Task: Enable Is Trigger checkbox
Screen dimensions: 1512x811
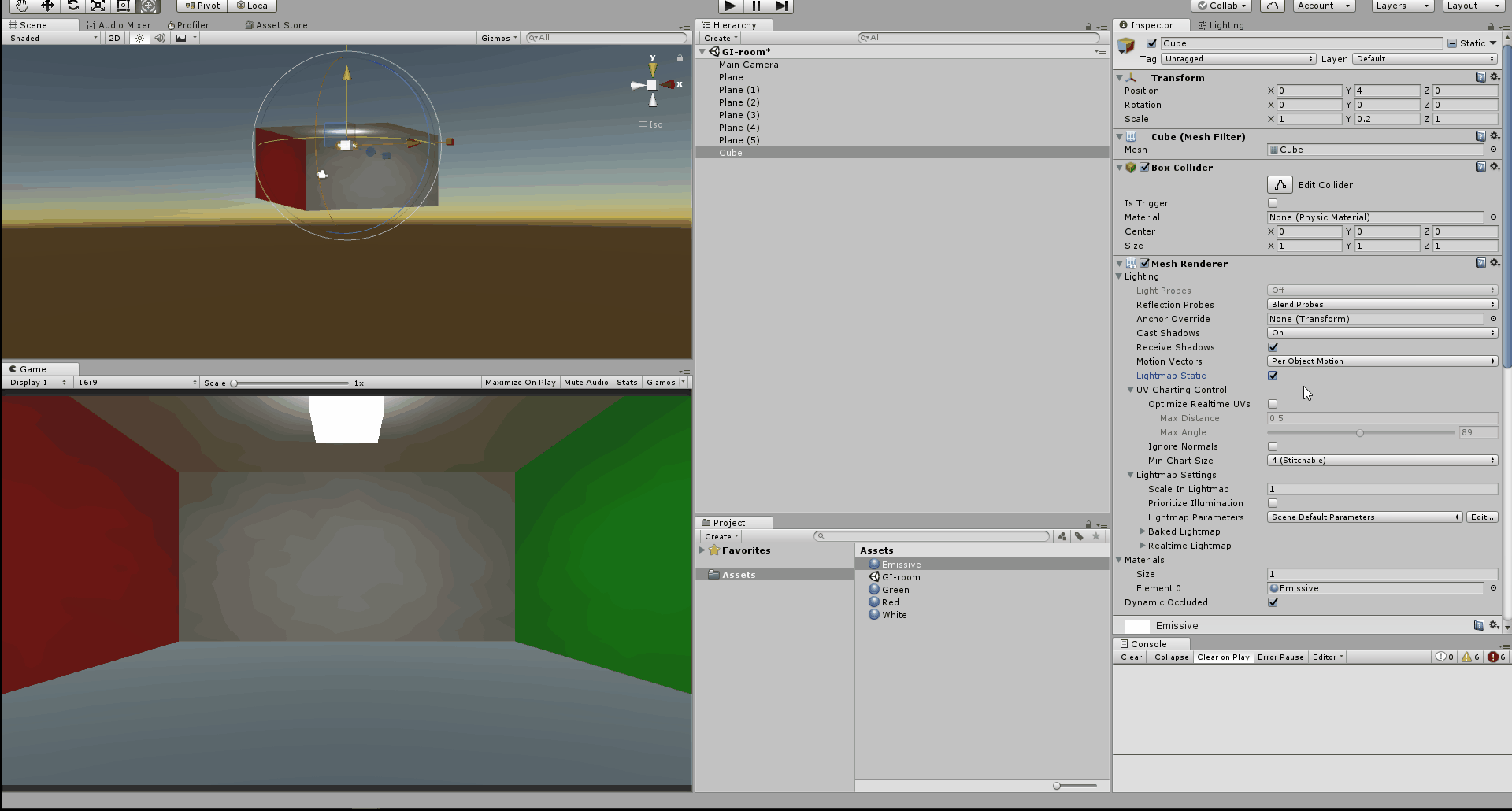Action: [1273, 203]
